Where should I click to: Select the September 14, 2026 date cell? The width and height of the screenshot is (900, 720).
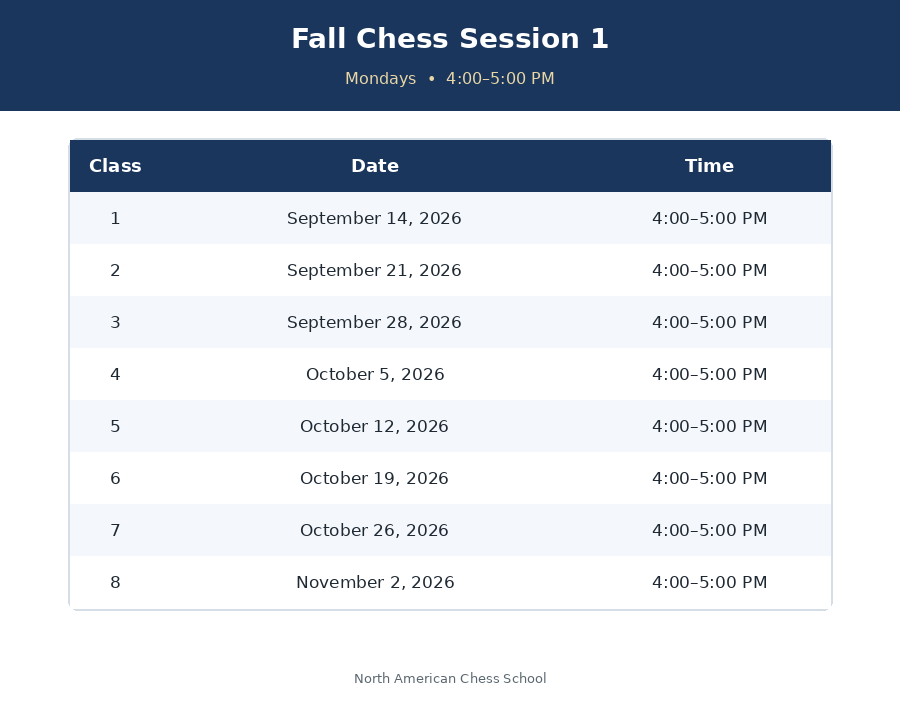point(374,218)
